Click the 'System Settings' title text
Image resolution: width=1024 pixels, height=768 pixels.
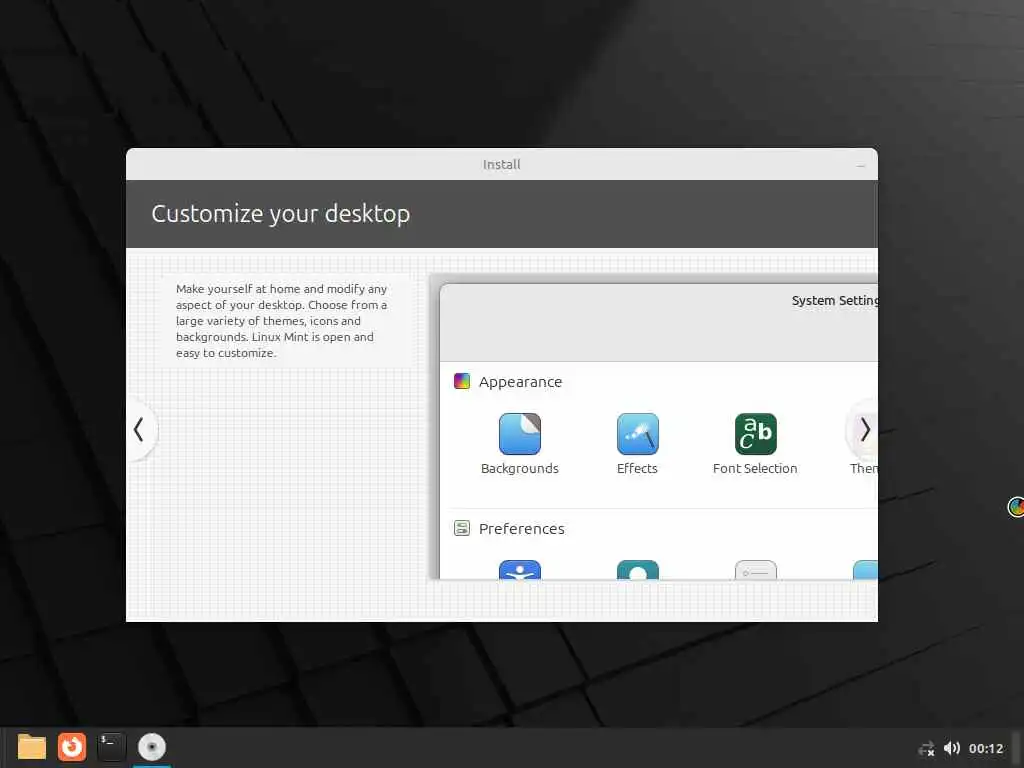coord(835,300)
